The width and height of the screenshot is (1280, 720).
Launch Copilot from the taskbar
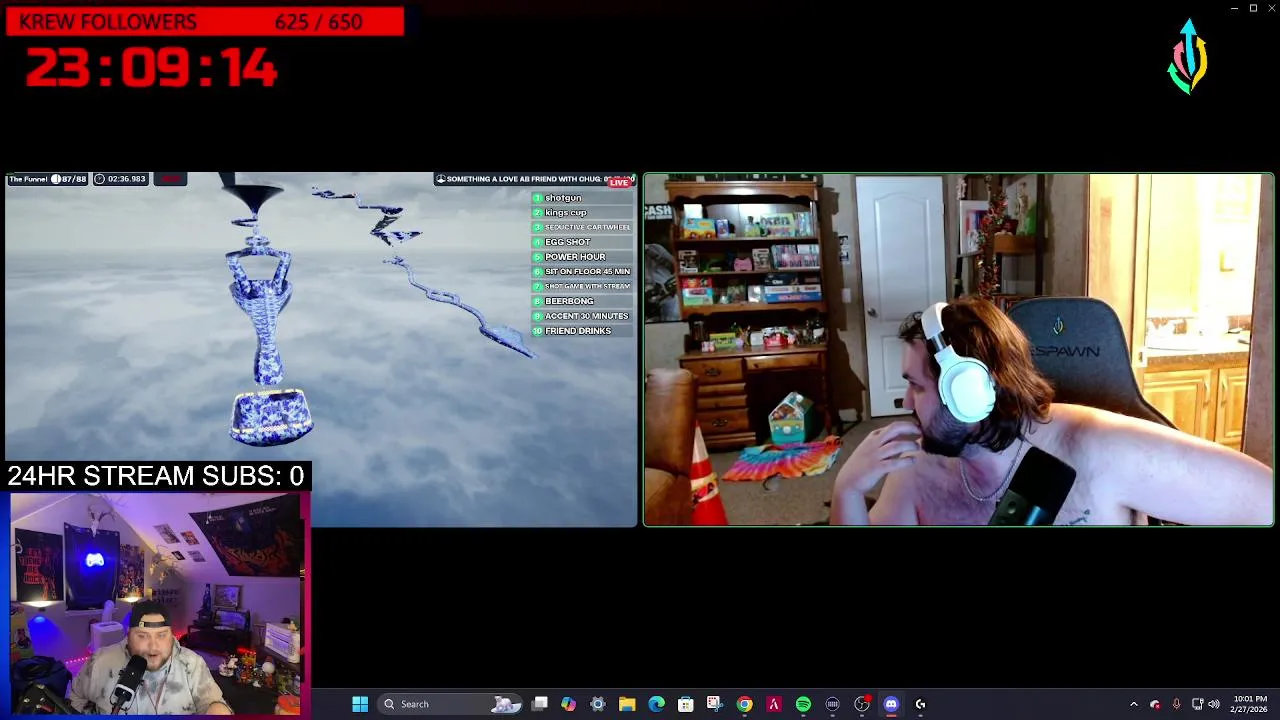569,704
